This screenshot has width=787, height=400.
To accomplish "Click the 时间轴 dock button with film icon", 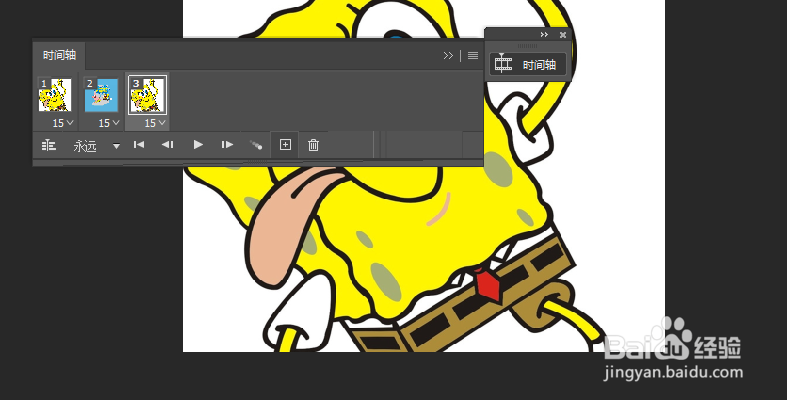I will (528, 65).
